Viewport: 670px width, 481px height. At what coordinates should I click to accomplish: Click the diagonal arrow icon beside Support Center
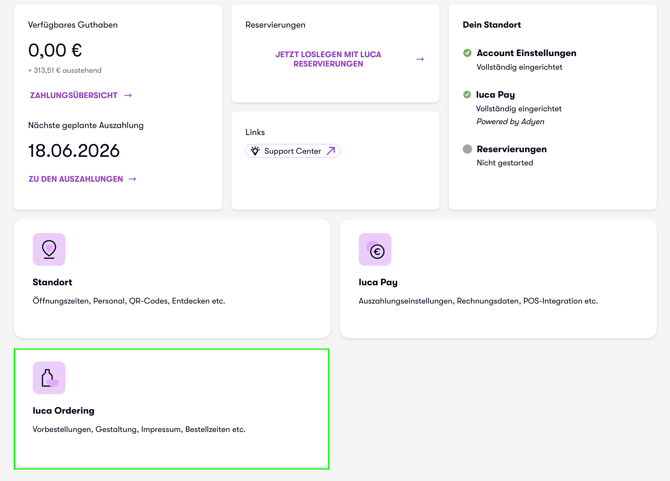point(331,151)
